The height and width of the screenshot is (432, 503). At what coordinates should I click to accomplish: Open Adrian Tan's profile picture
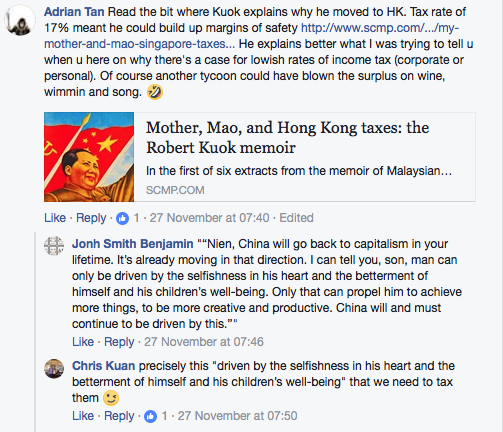tap(20, 20)
